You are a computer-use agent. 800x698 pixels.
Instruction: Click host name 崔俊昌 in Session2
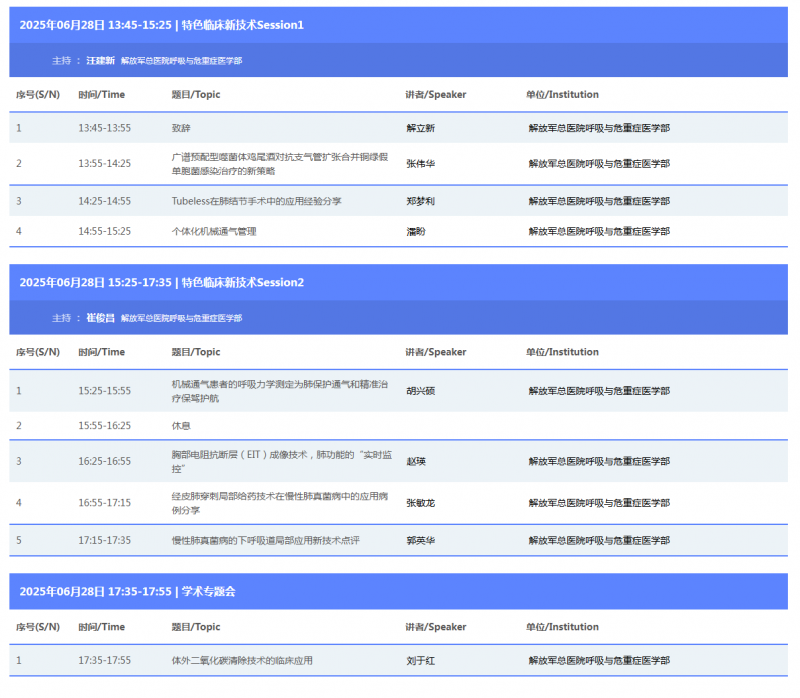point(101,318)
